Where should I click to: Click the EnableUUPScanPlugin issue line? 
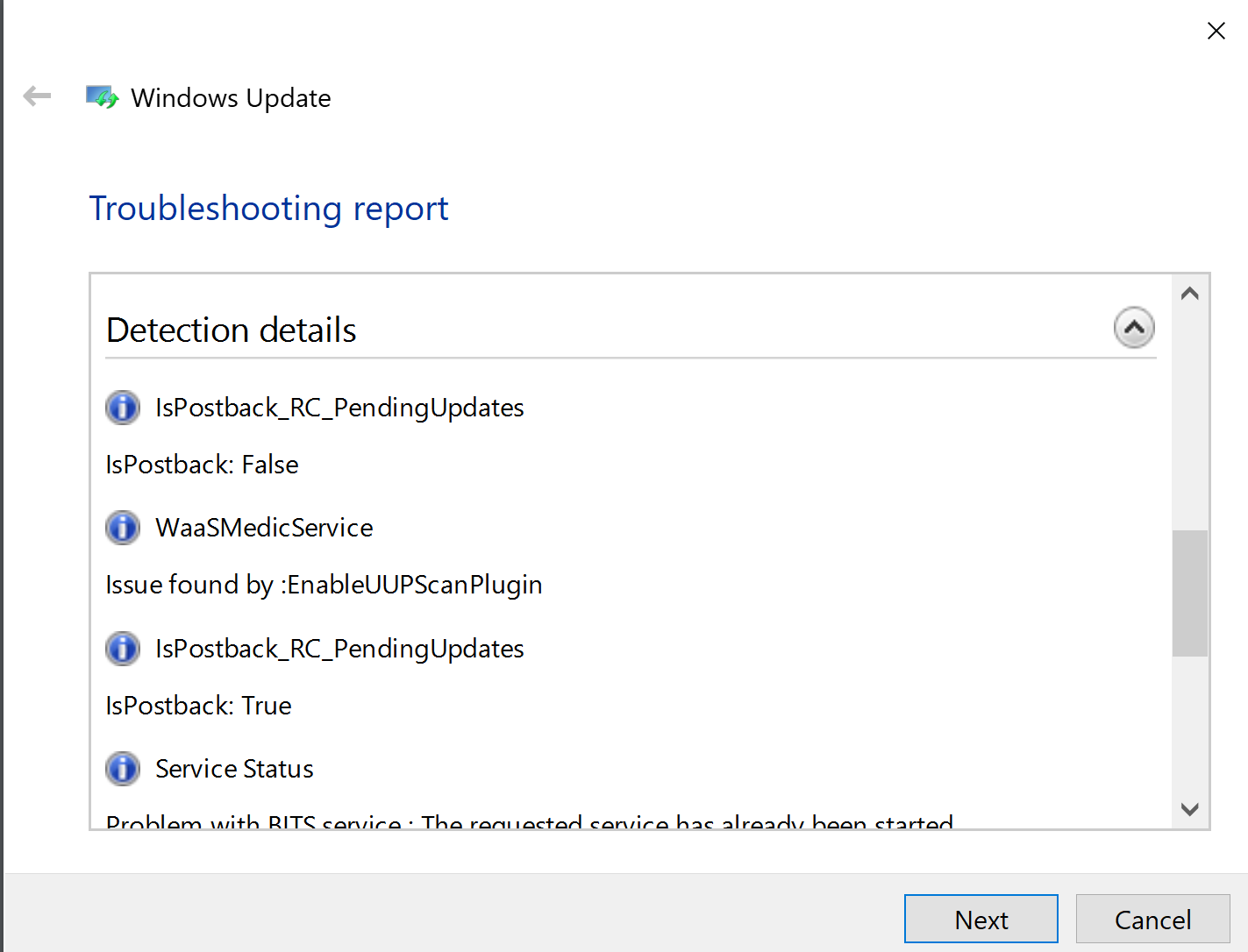tap(324, 585)
